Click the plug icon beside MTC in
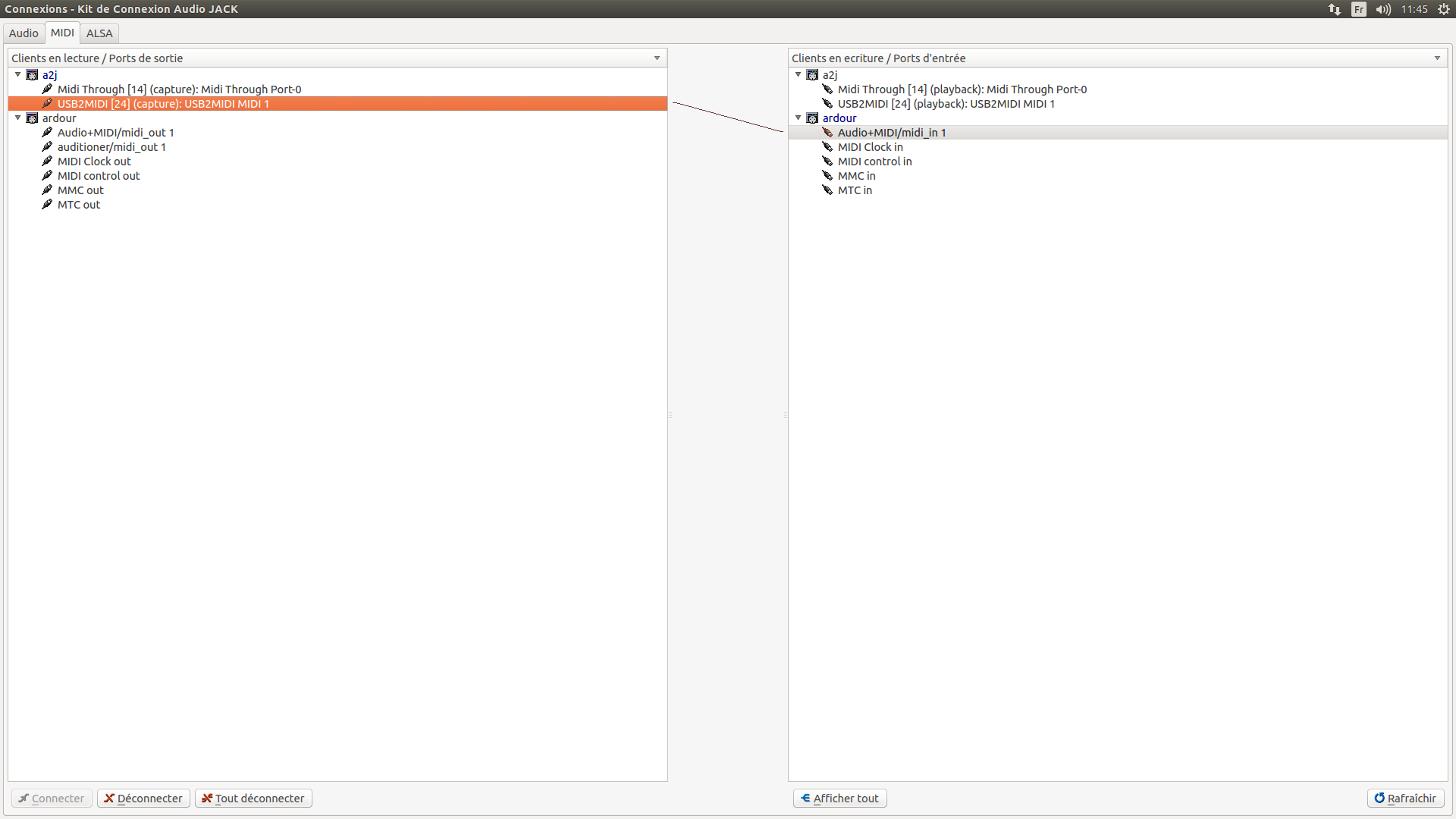 827,190
